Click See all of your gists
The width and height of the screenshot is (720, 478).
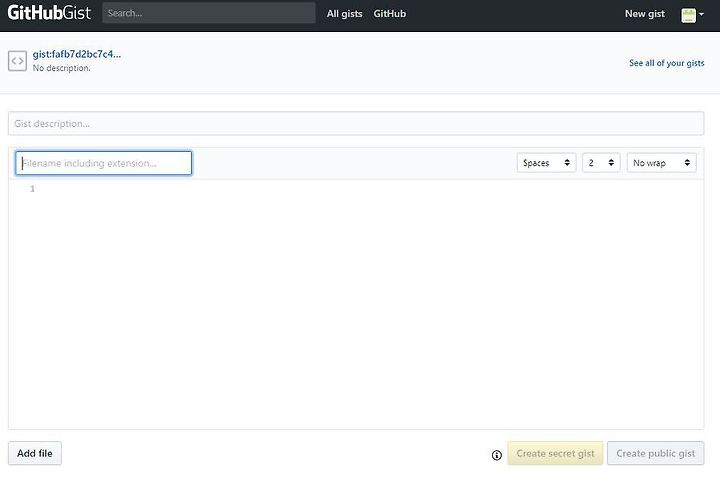(x=666, y=63)
